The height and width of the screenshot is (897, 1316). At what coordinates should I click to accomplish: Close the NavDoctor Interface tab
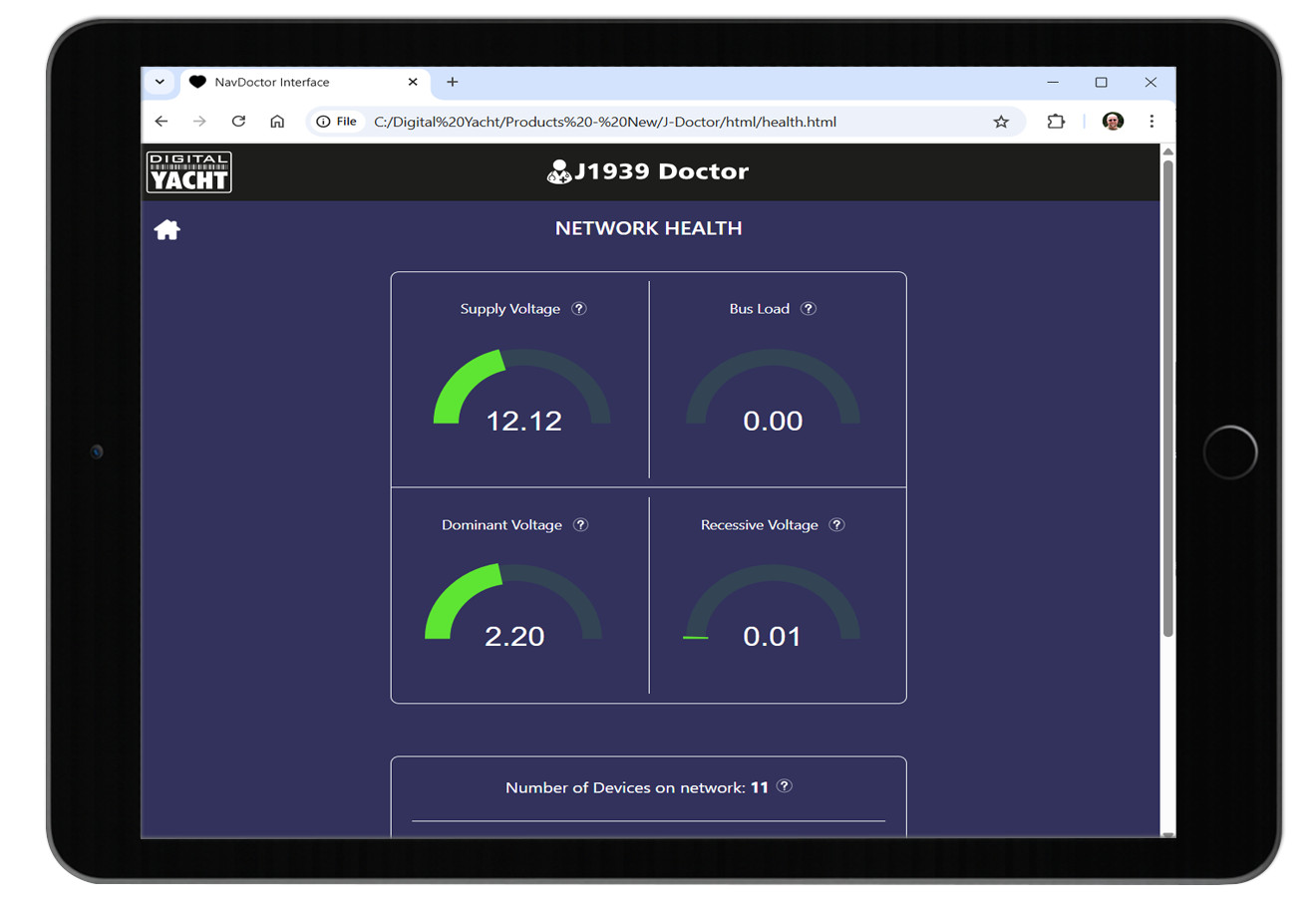(x=413, y=82)
